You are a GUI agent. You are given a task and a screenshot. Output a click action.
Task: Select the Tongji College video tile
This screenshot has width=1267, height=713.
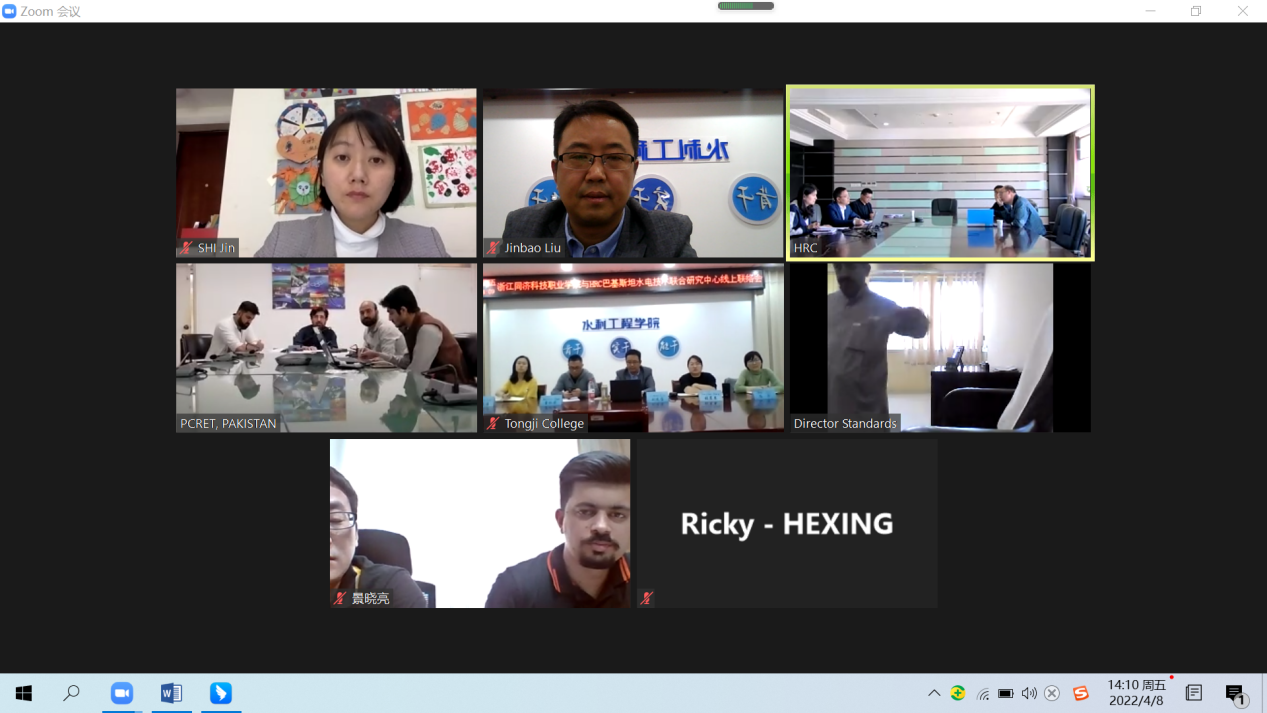pos(633,348)
